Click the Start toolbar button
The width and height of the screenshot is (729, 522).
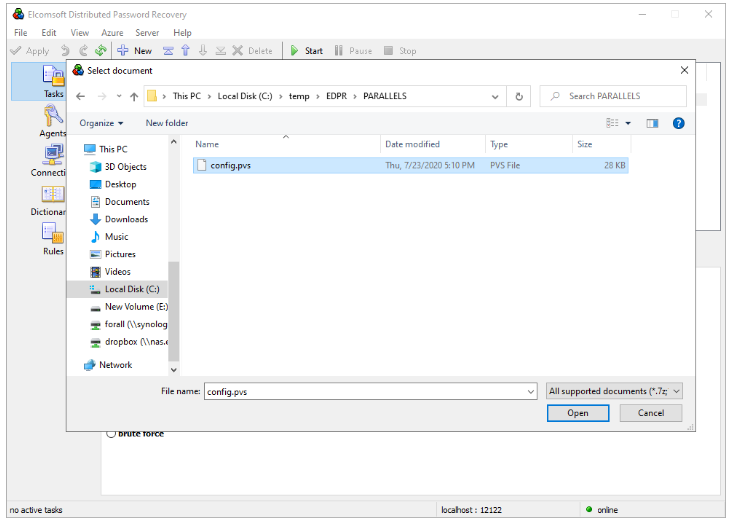click(x=306, y=50)
